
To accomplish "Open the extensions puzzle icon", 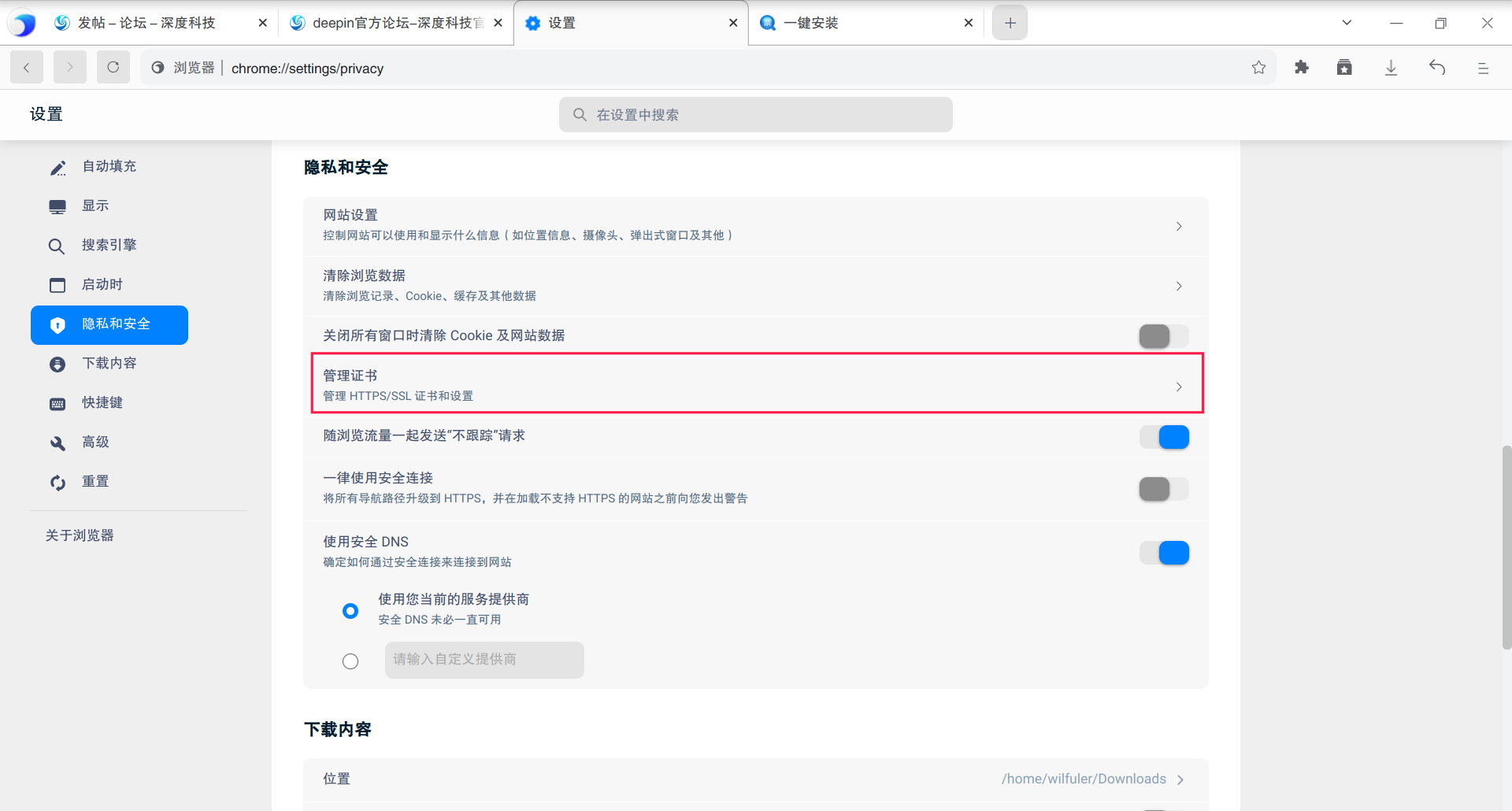I will pyautogui.click(x=1302, y=68).
